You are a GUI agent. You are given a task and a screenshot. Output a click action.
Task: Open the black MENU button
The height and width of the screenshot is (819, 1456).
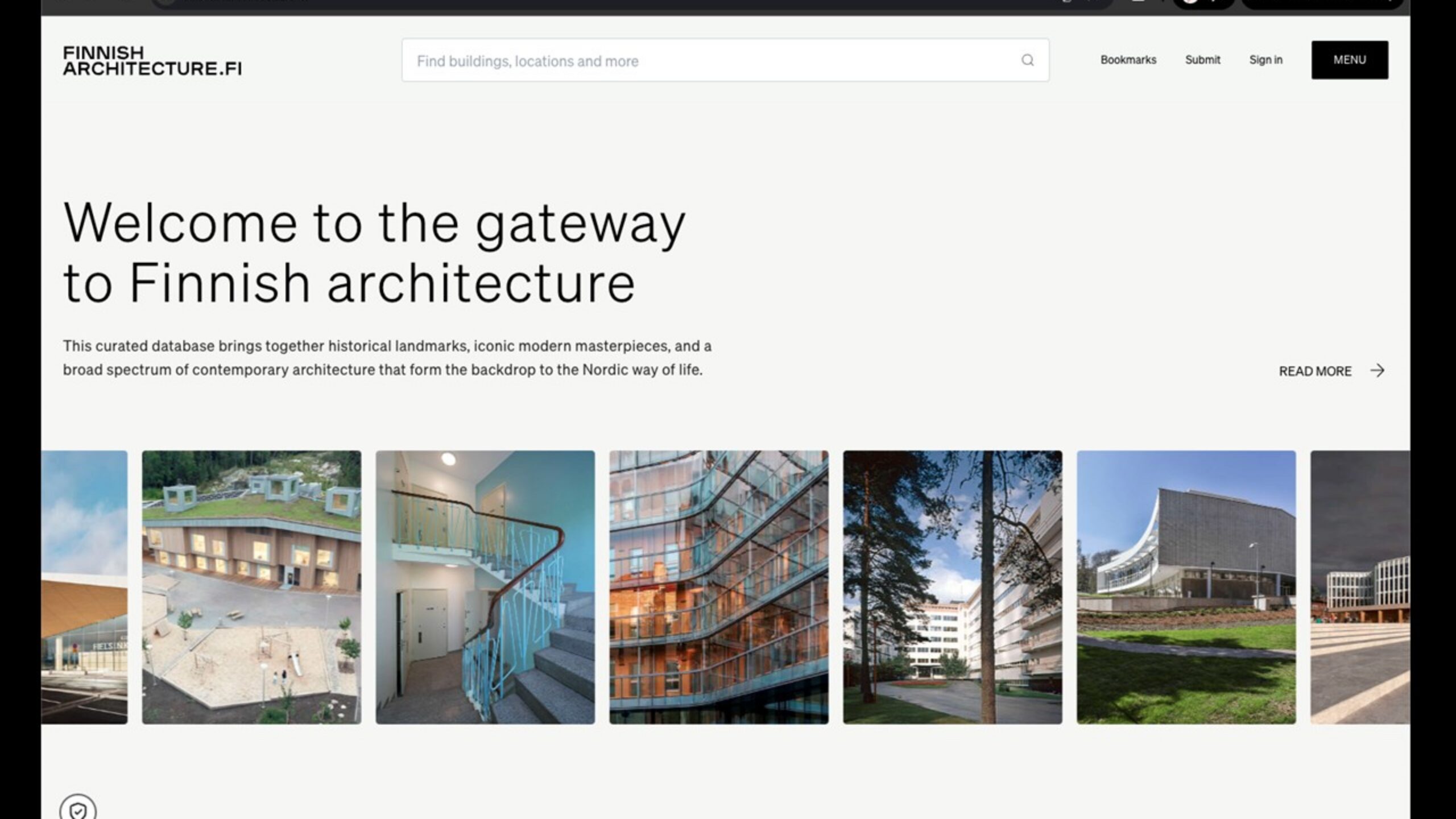(x=1349, y=60)
